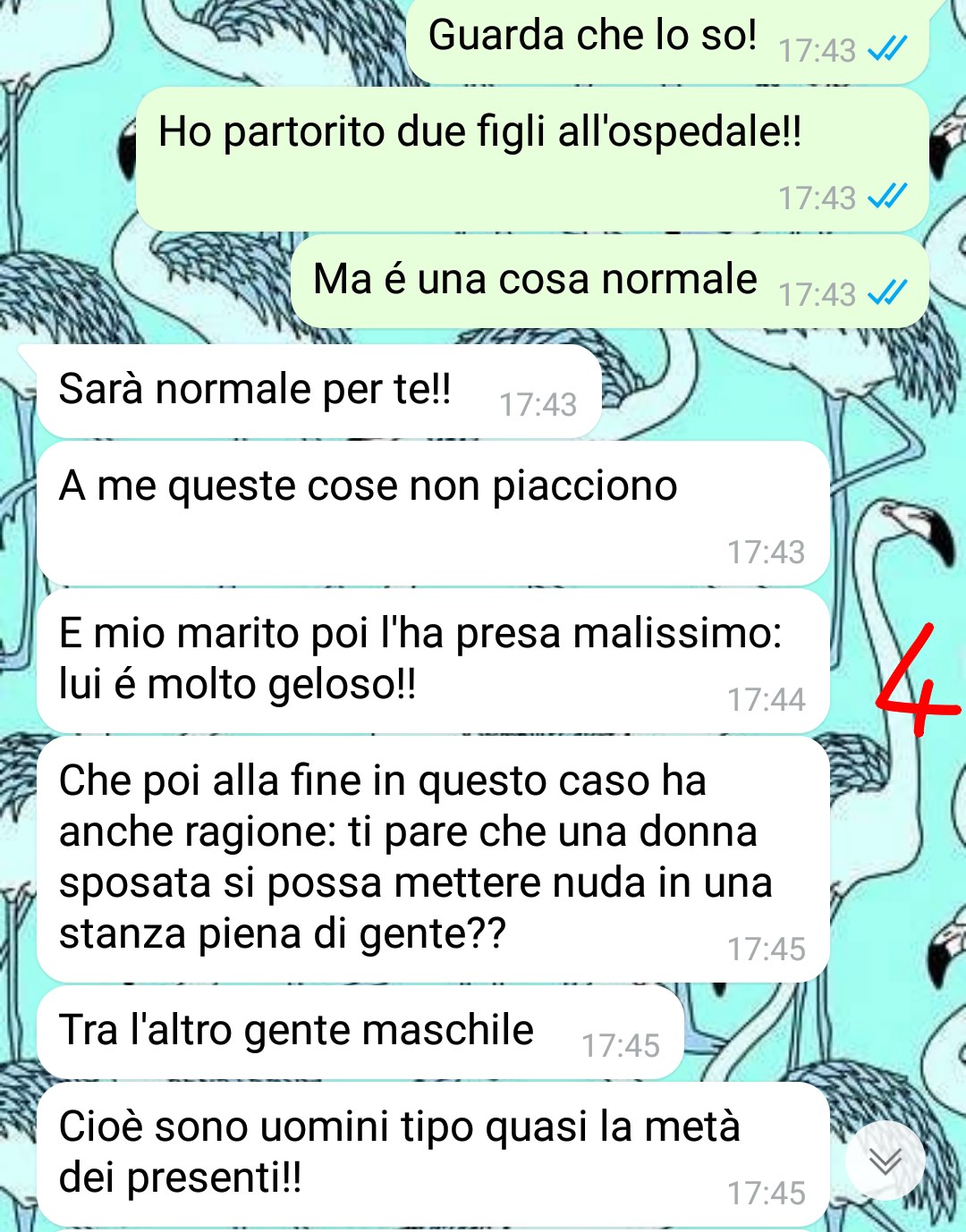Select the message starting 'Che poi alla fine'

pos(433,859)
